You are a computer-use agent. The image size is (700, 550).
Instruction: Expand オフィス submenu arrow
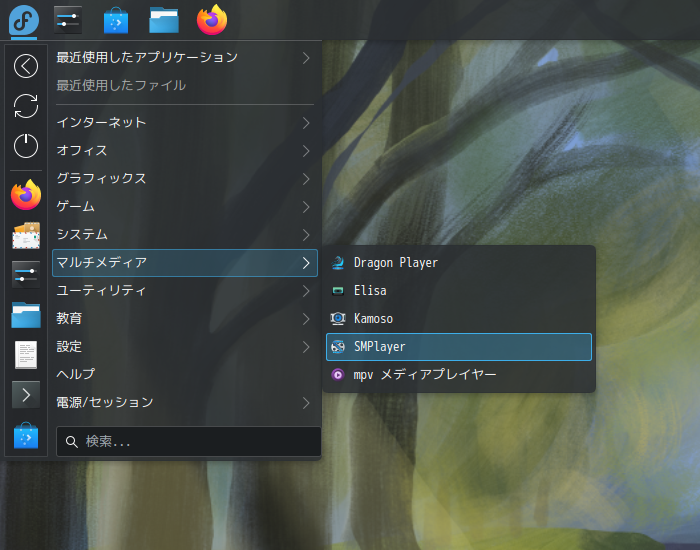306,151
